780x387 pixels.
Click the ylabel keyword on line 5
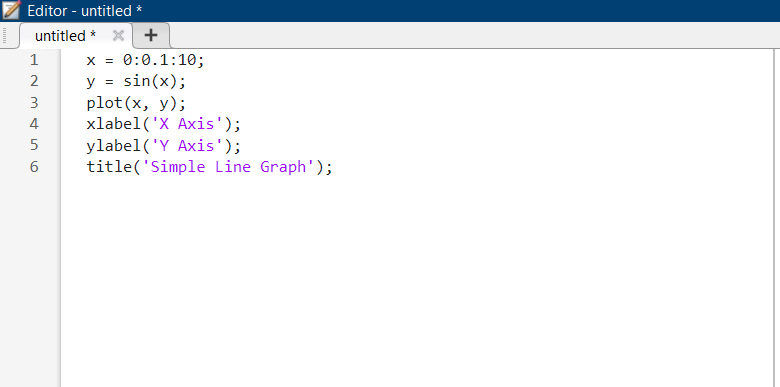(x=113, y=146)
